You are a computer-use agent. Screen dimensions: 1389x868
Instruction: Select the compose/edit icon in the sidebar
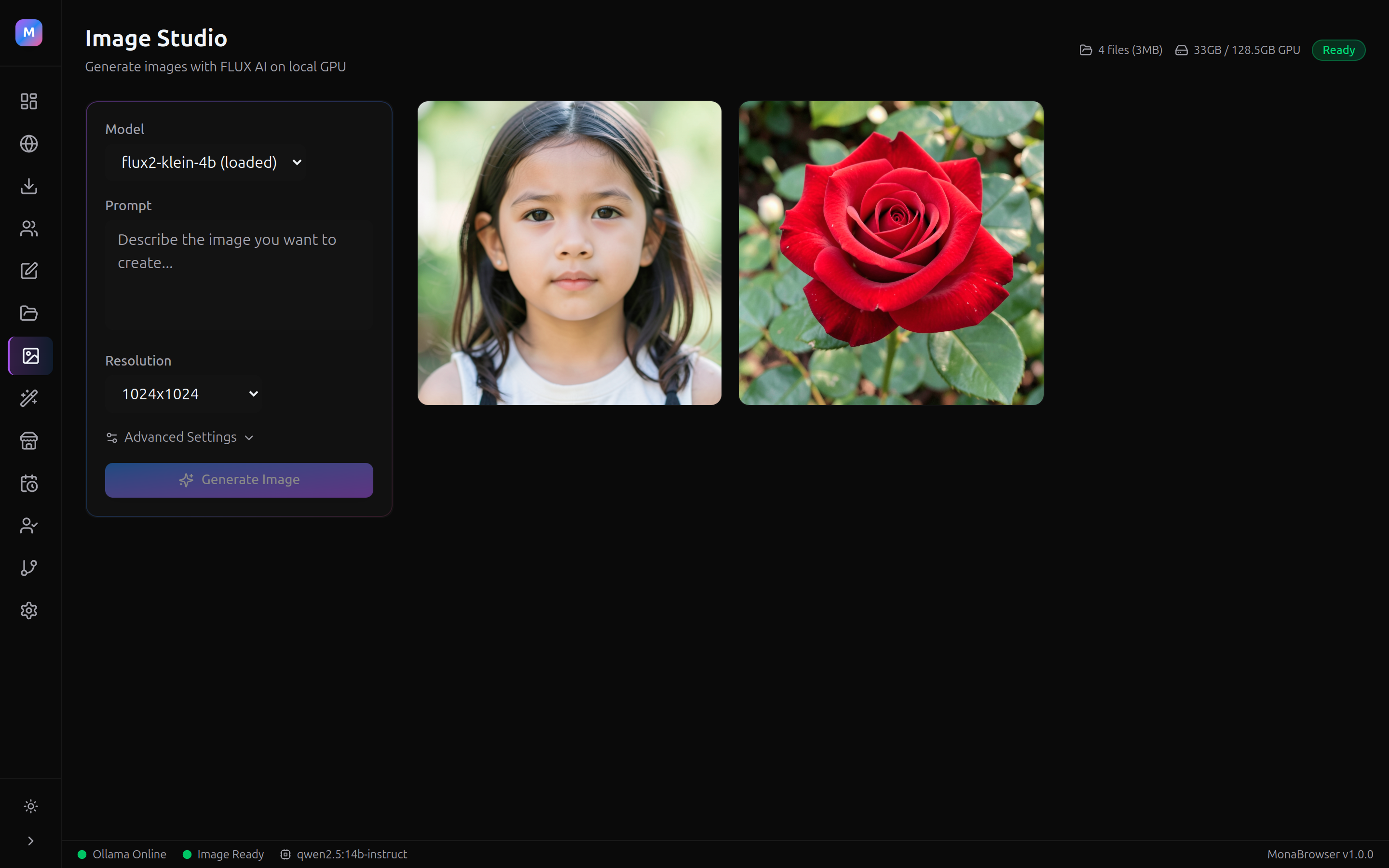pyautogui.click(x=29, y=271)
